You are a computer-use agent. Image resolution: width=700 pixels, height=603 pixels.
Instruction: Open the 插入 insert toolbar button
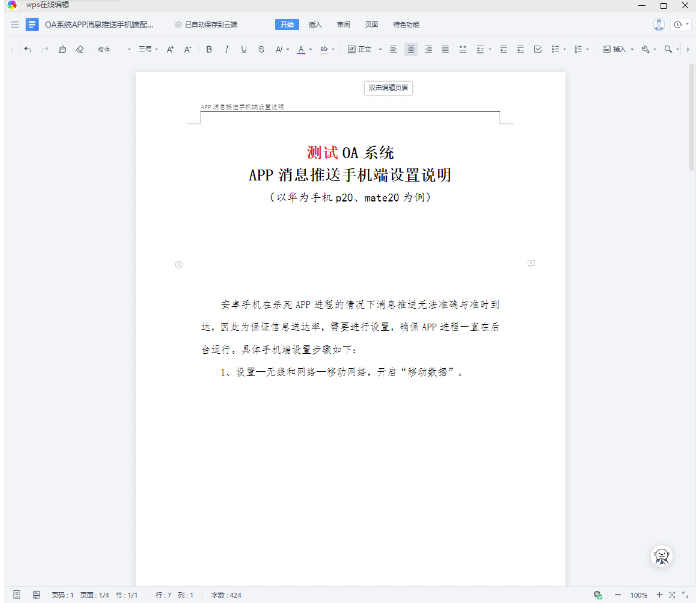[618, 49]
